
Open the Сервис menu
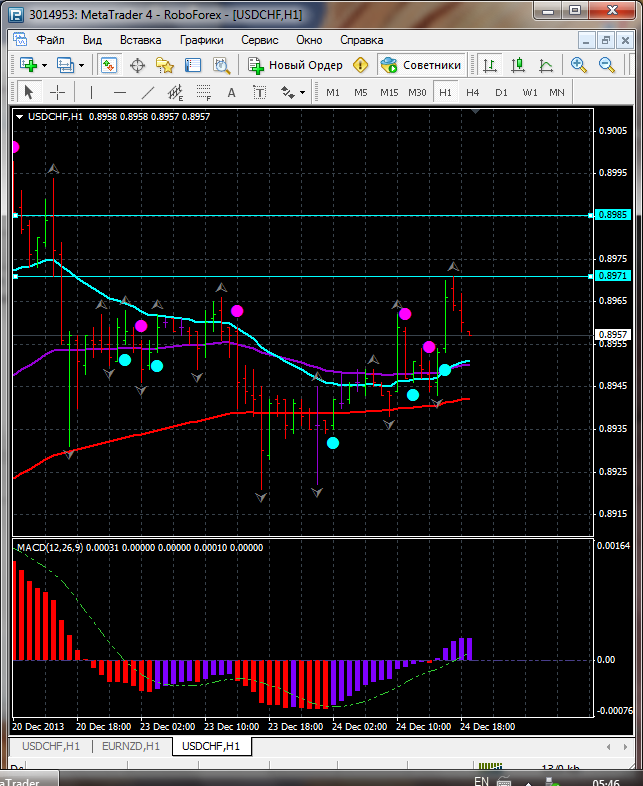260,40
